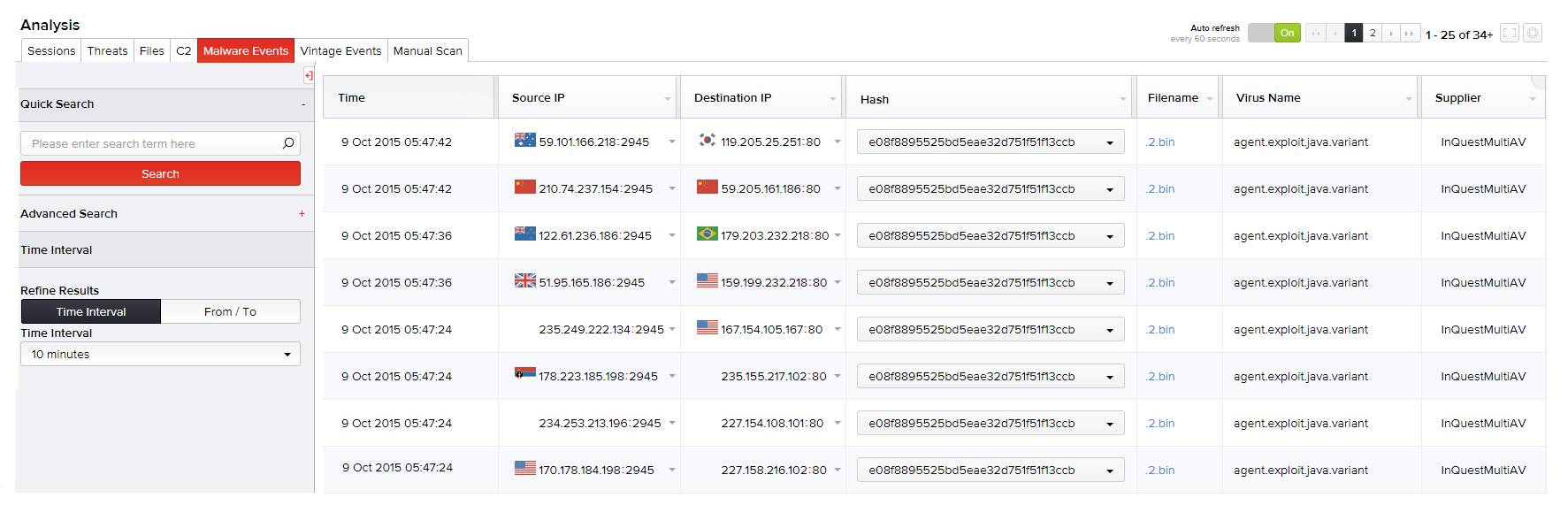Go to the first page of results

tap(1316, 34)
